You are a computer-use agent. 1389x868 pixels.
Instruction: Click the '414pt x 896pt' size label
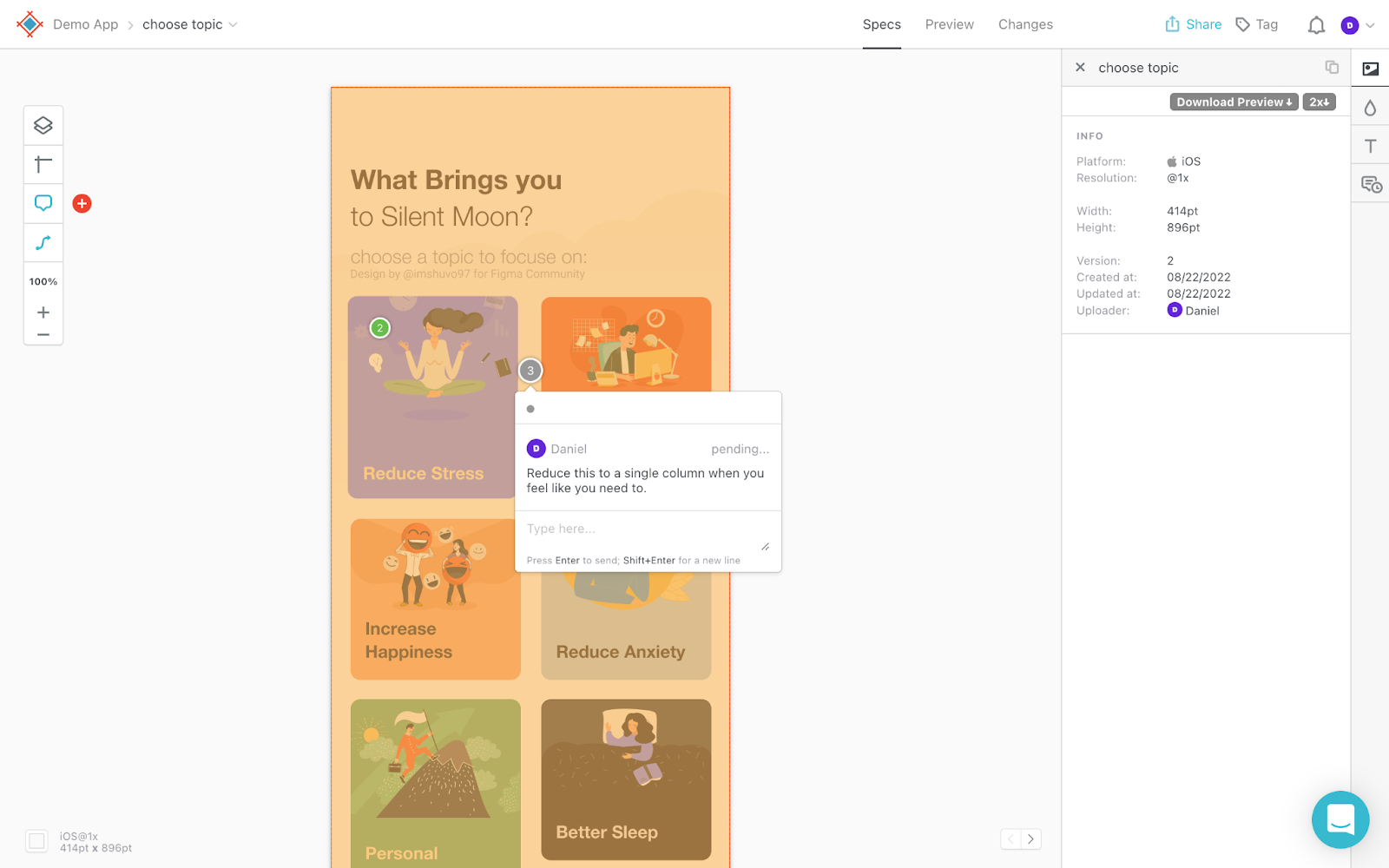click(x=95, y=848)
